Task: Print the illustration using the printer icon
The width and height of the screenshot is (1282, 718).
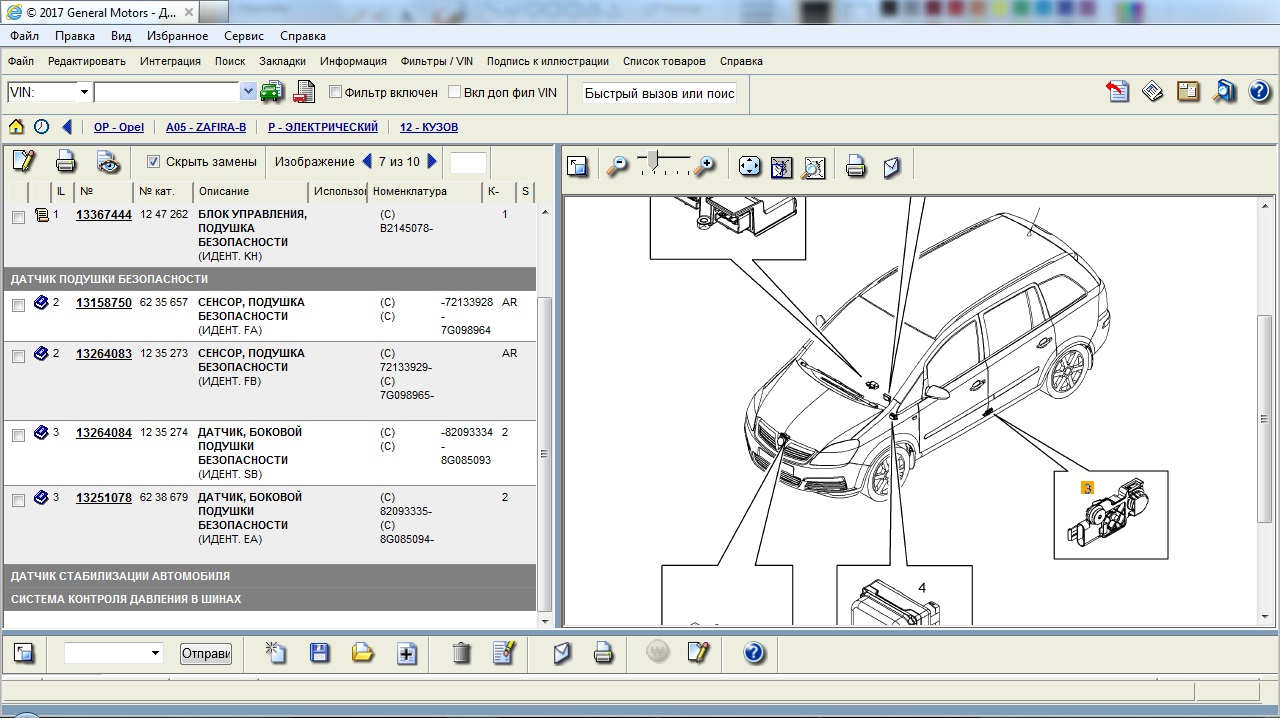Action: click(855, 167)
